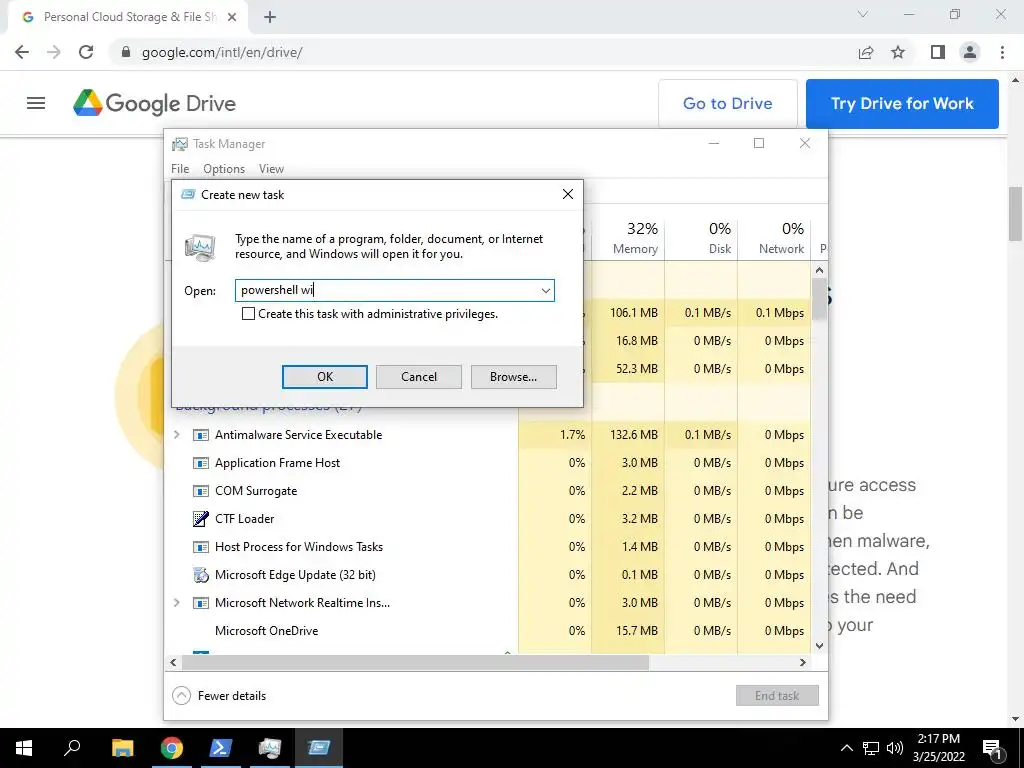Close the Personal Cloud Storage tab
1024x768 pixels.
[x=232, y=18]
